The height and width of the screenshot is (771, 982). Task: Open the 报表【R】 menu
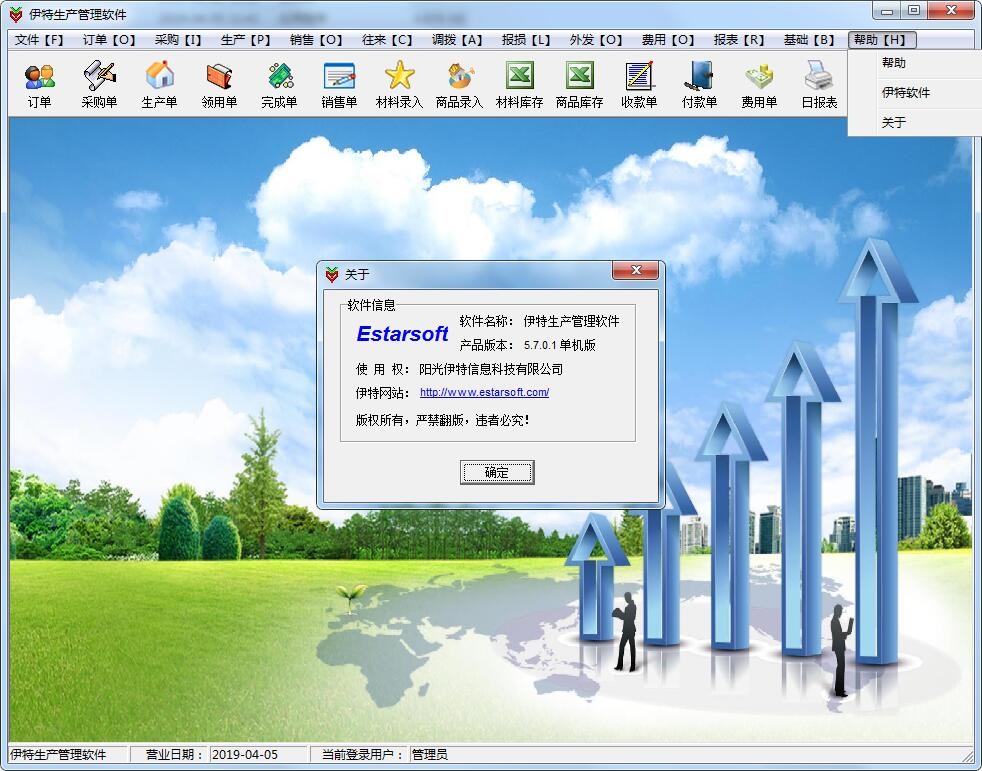tap(739, 40)
